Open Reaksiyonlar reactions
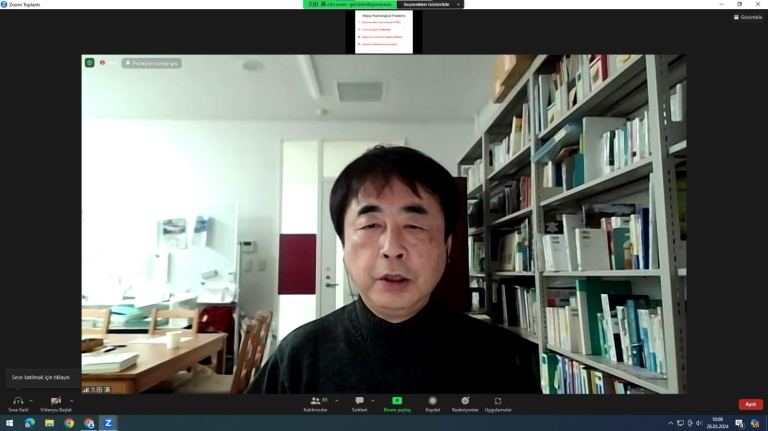Screen dimensions: 768x431 click(465, 401)
